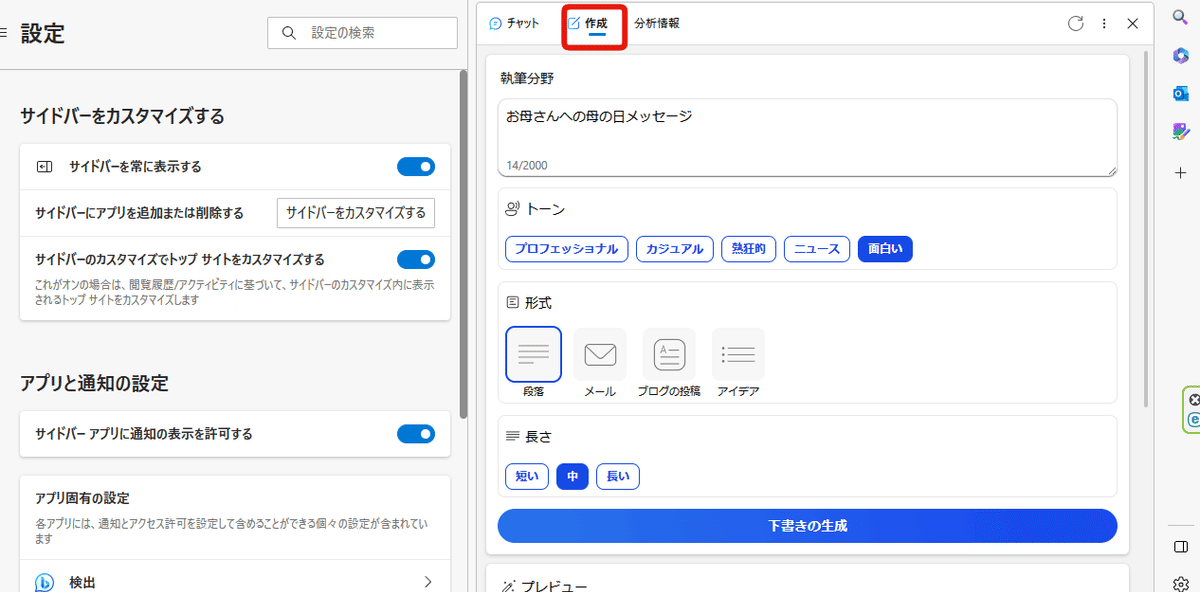This screenshot has width=1200, height=592.
Task: Open the Outlook sidebar icon
Action: click(1180, 93)
